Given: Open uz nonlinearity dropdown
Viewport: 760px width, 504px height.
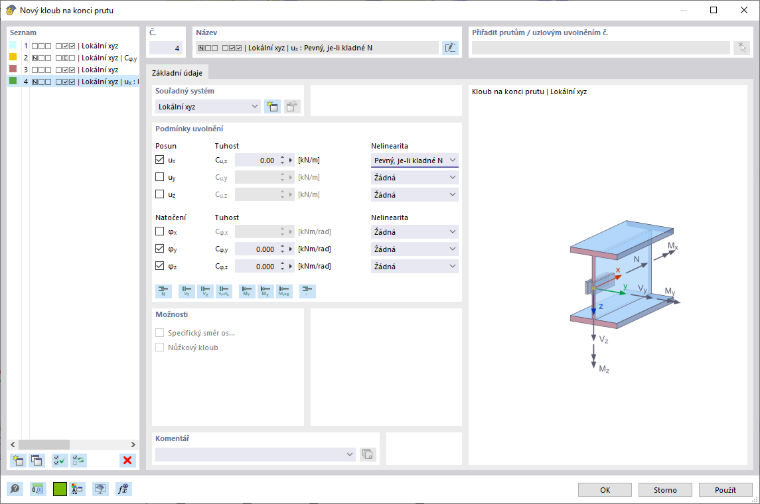Looking at the screenshot, I should [x=414, y=195].
